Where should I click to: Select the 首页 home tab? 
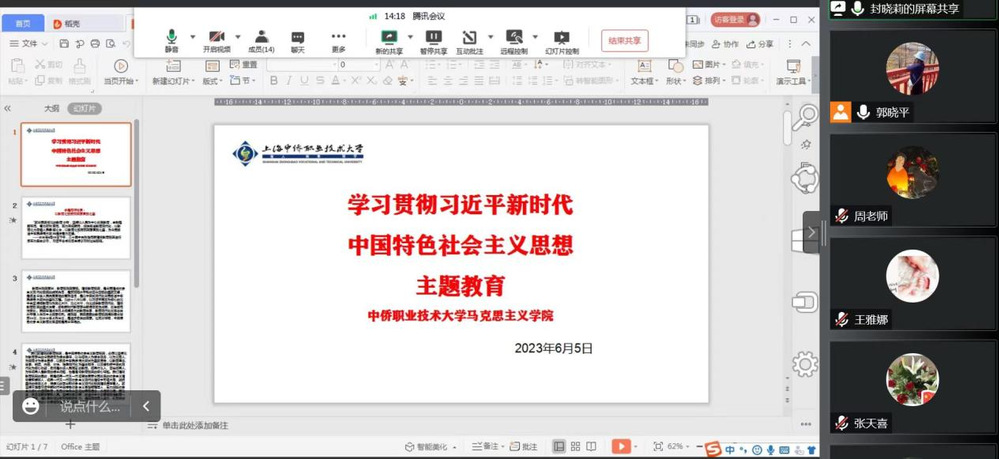[22, 21]
